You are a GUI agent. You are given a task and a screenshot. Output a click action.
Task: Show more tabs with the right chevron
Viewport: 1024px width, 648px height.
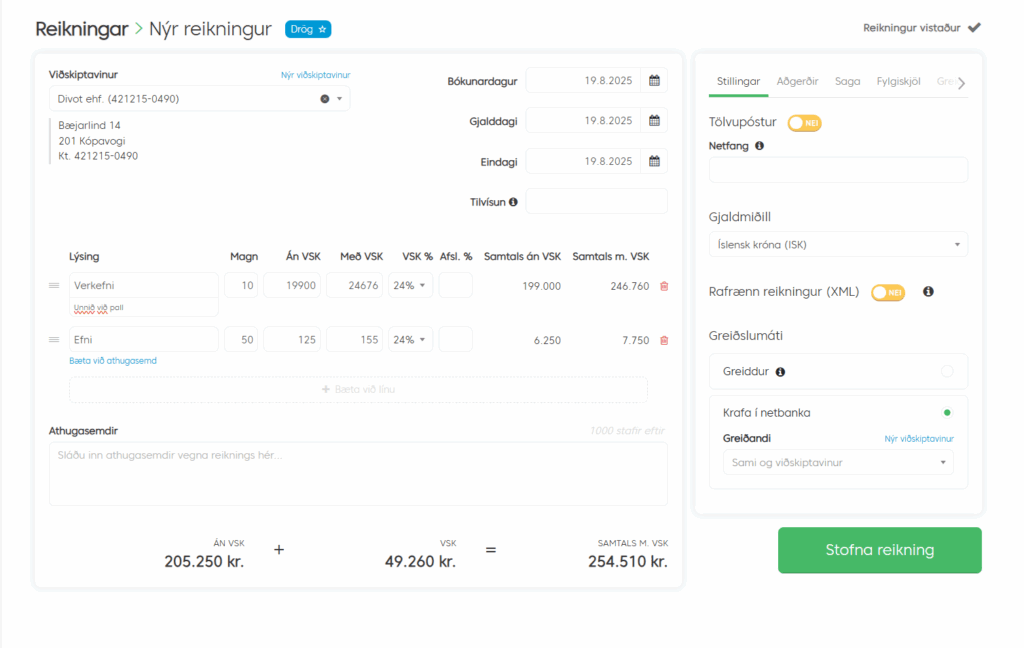click(x=961, y=83)
